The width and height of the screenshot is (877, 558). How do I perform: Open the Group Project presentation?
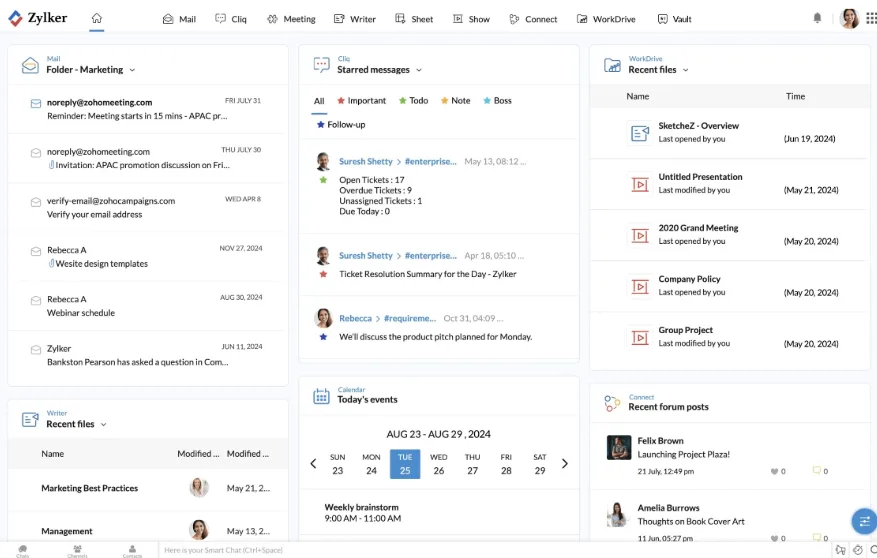729,337
